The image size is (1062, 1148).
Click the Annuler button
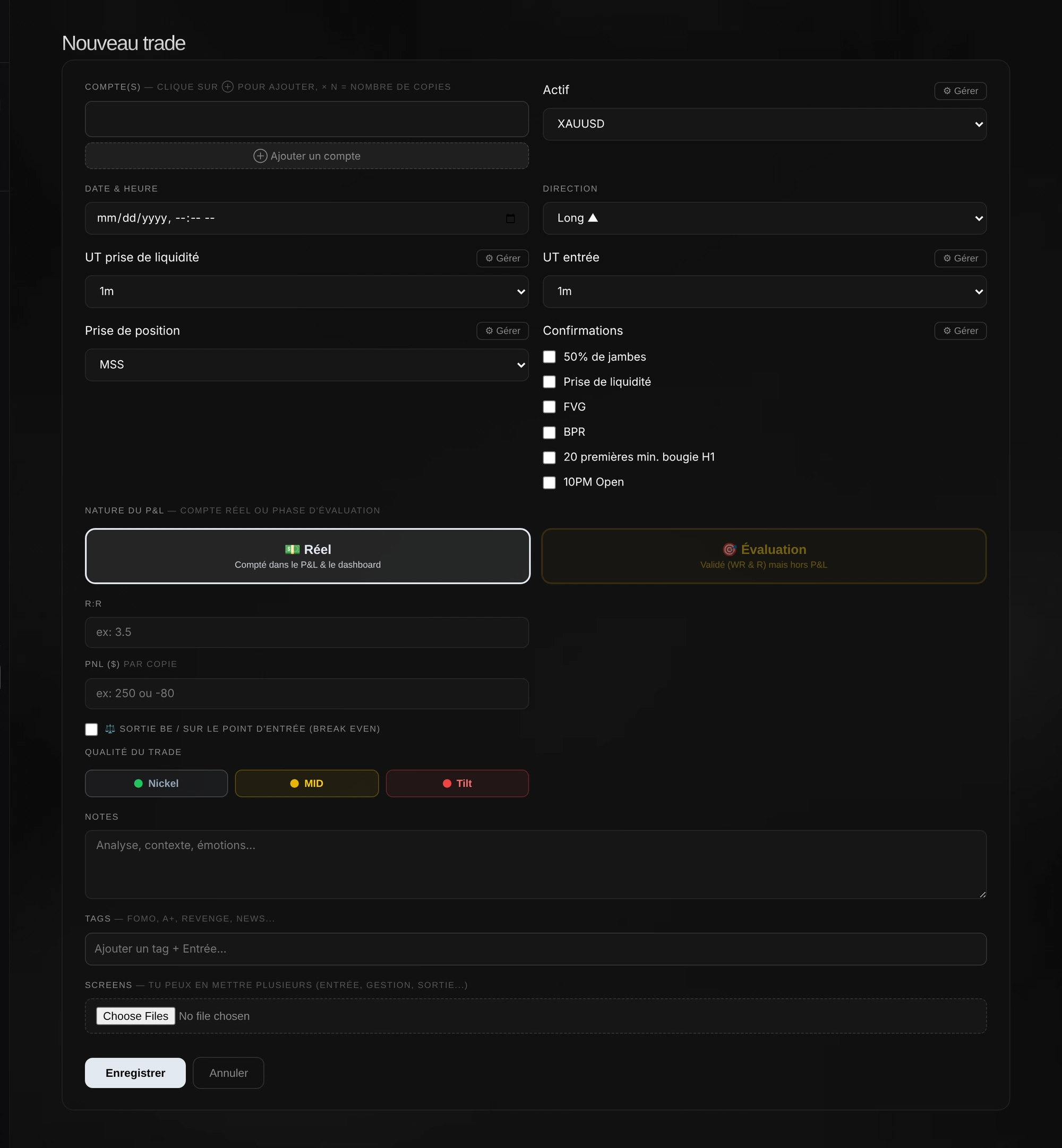pos(228,1073)
